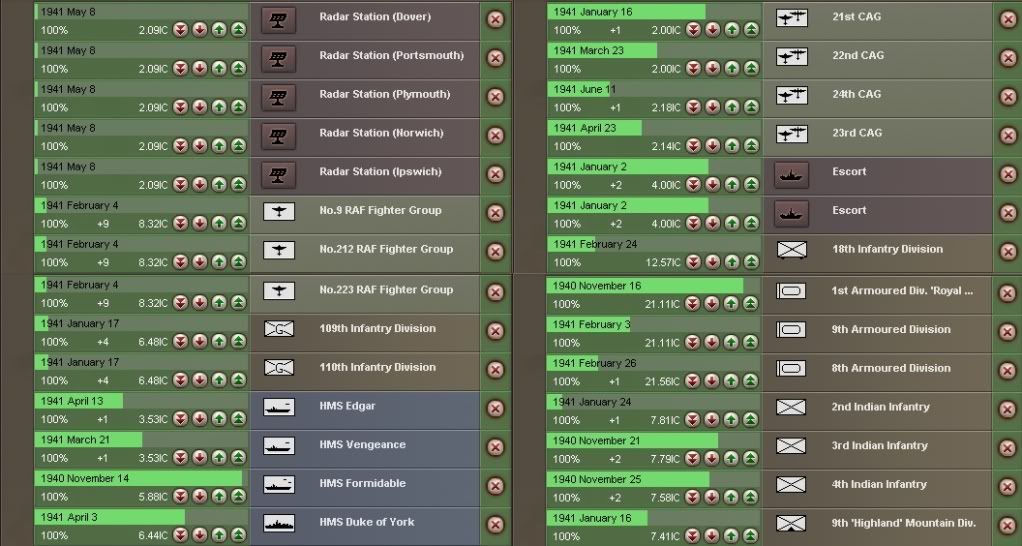Image resolution: width=1022 pixels, height=546 pixels.
Task: Move 23rd CAG to top of queue
Action: coord(752,146)
